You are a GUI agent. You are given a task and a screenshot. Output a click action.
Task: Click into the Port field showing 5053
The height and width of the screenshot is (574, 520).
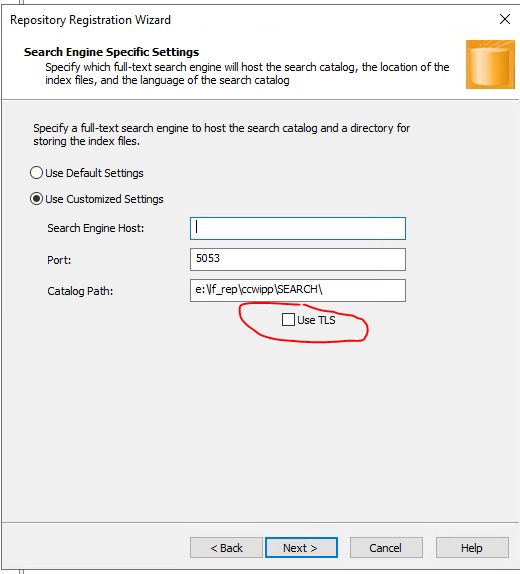point(298,260)
